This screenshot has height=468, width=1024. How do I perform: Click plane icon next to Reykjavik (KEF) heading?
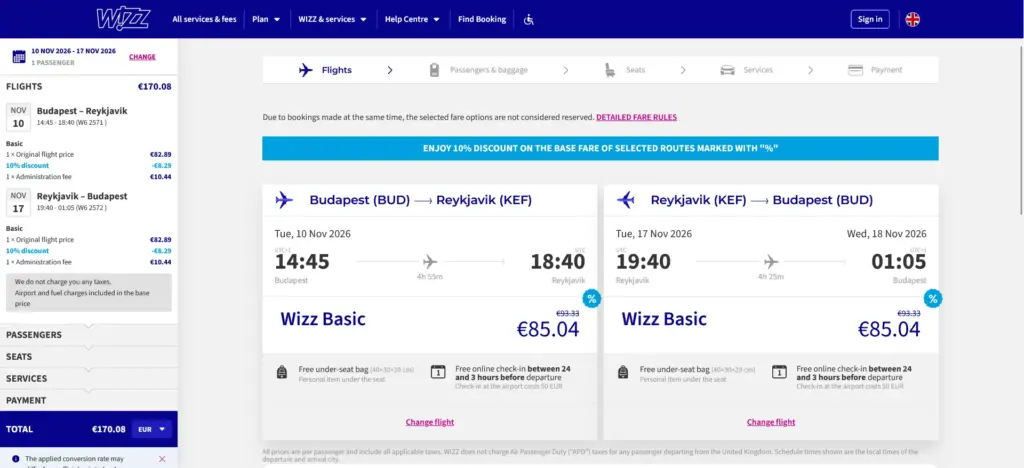[626, 200]
